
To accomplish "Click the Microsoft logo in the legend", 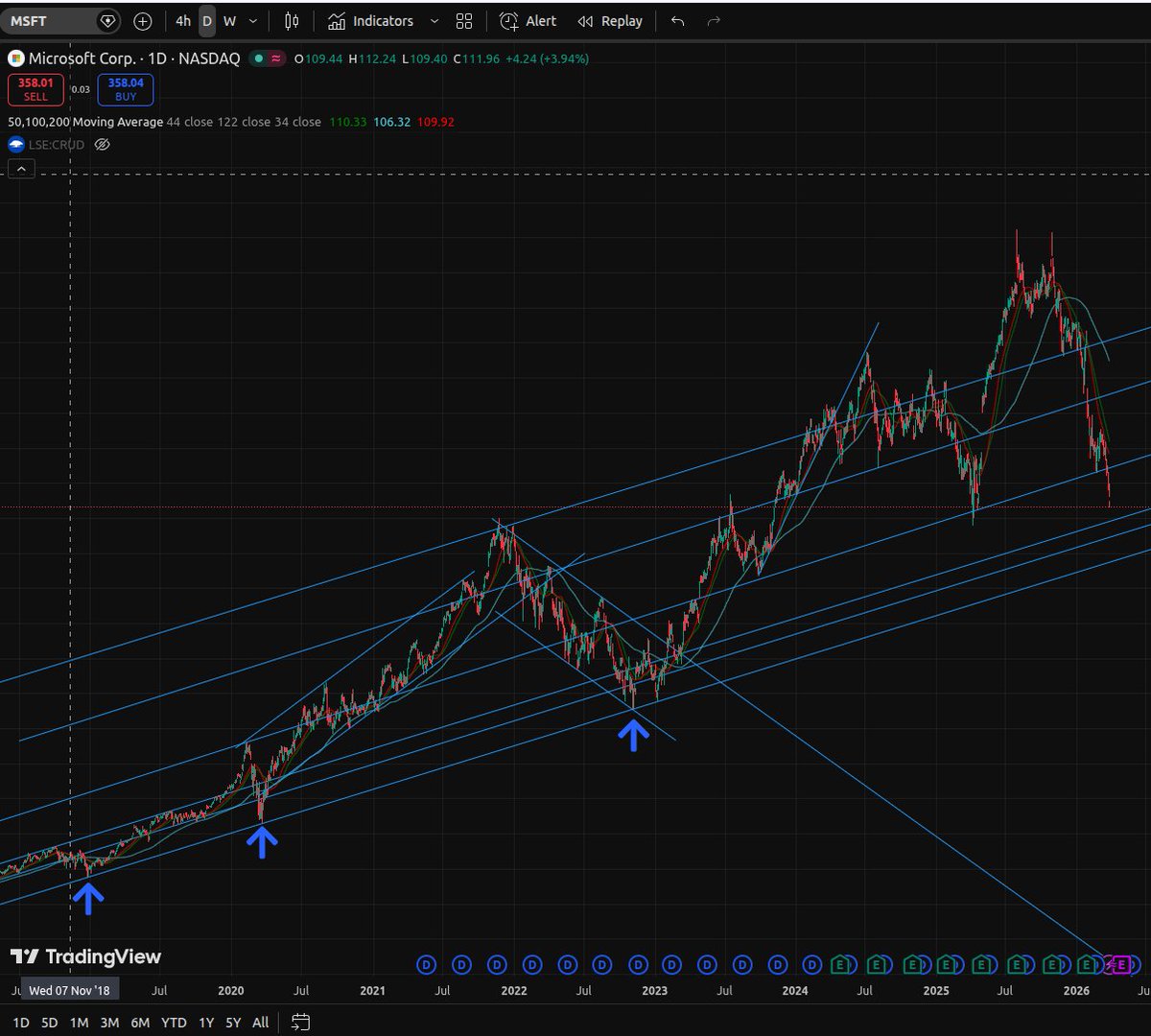I will [16, 59].
